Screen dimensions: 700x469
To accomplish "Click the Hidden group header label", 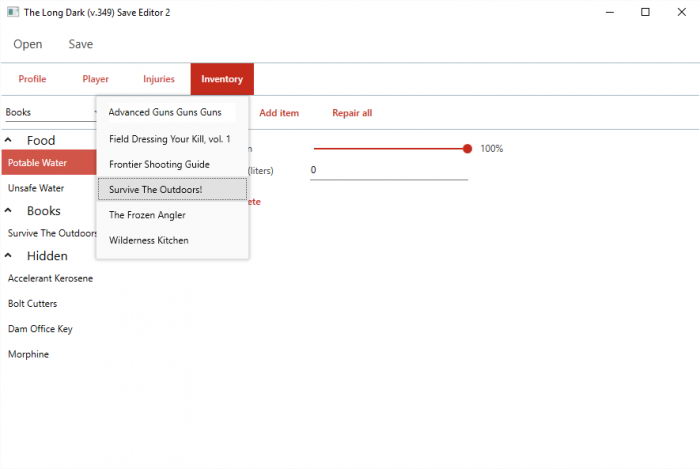I will pos(47,256).
